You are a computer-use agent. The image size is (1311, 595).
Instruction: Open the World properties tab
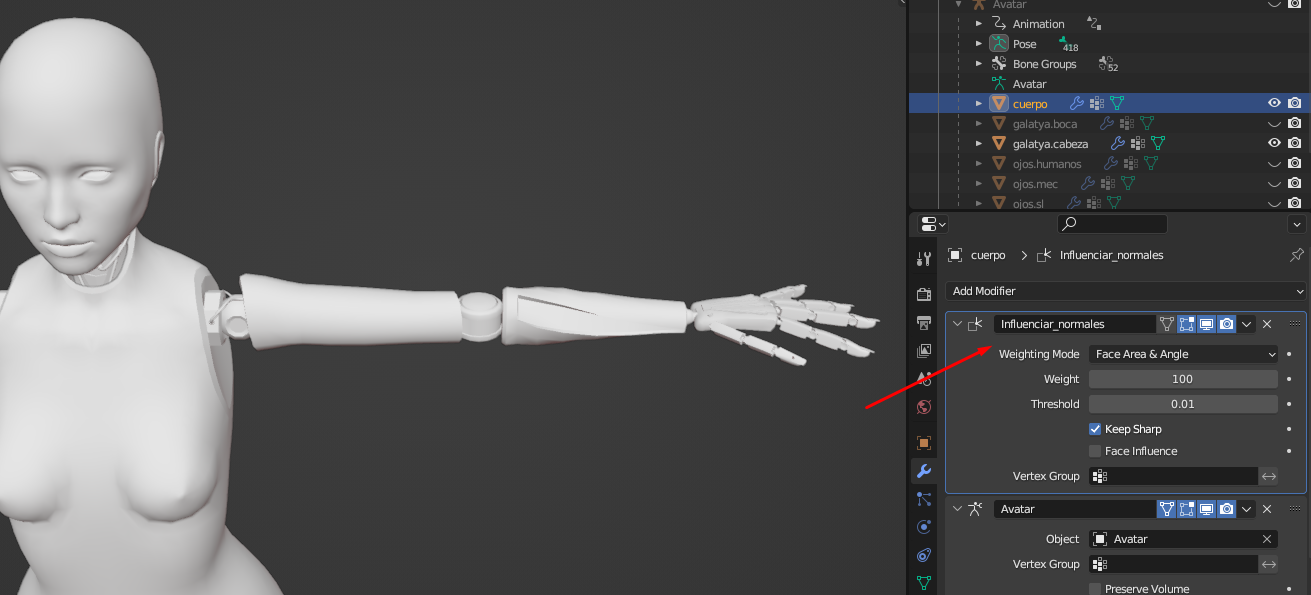pyautogui.click(x=924, y=407)
